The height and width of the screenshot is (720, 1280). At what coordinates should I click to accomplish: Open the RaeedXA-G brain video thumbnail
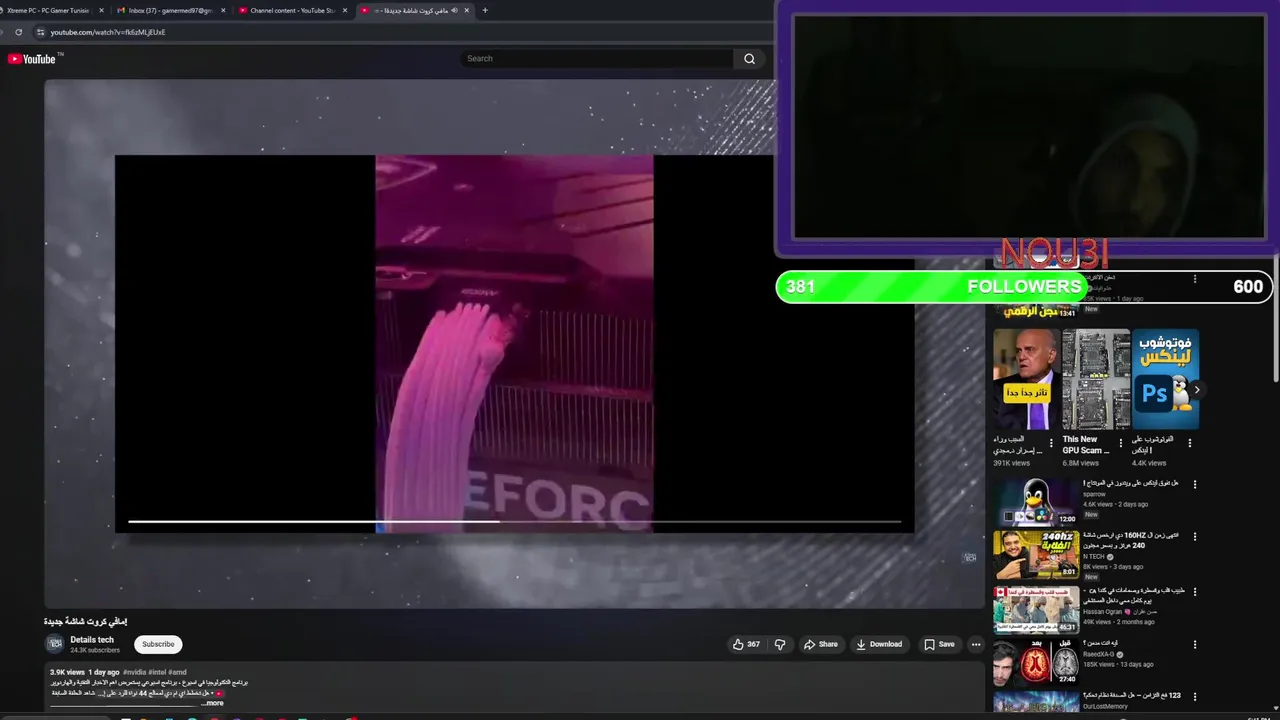click(1036, 663)
